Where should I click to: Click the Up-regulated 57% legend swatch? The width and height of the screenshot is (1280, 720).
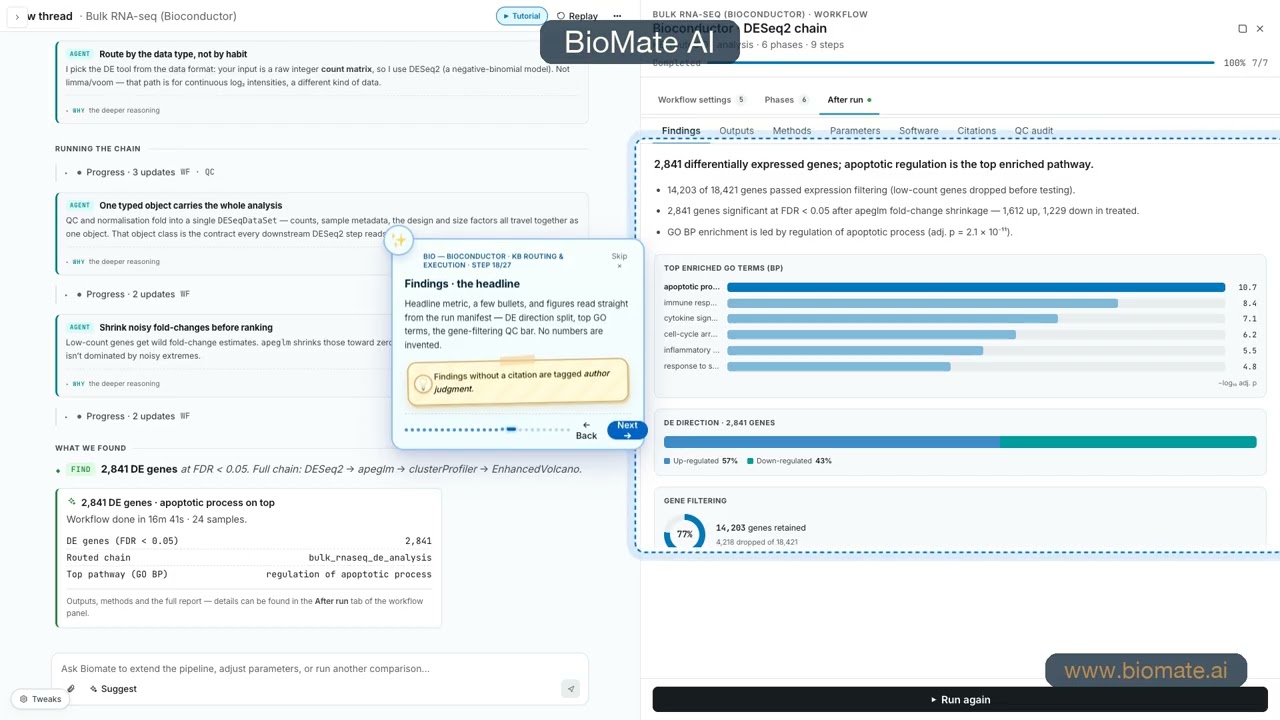[667, 461]
